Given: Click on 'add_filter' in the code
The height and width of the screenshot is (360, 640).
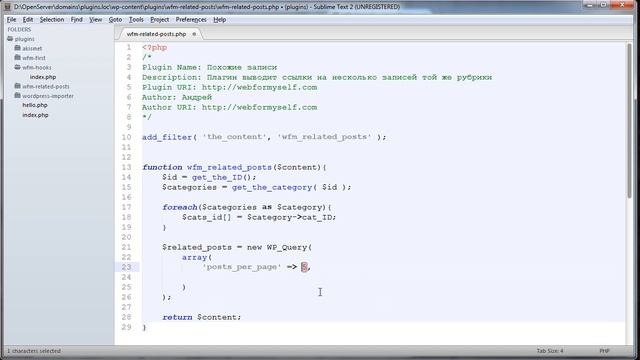Looking at the screenshot, I should click(x=167, y=137).
